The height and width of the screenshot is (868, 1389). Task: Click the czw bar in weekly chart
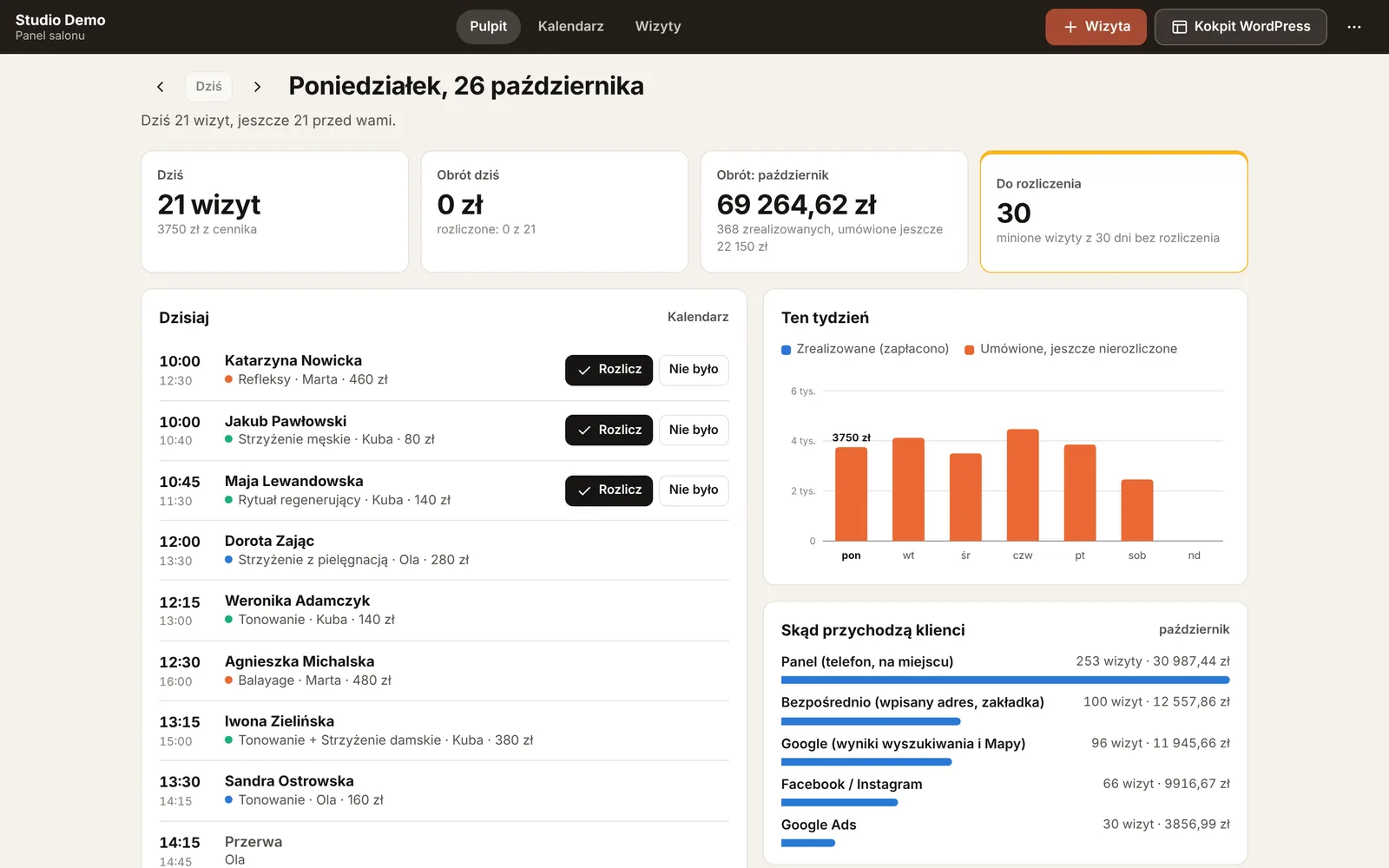(x=1023, y=485)
